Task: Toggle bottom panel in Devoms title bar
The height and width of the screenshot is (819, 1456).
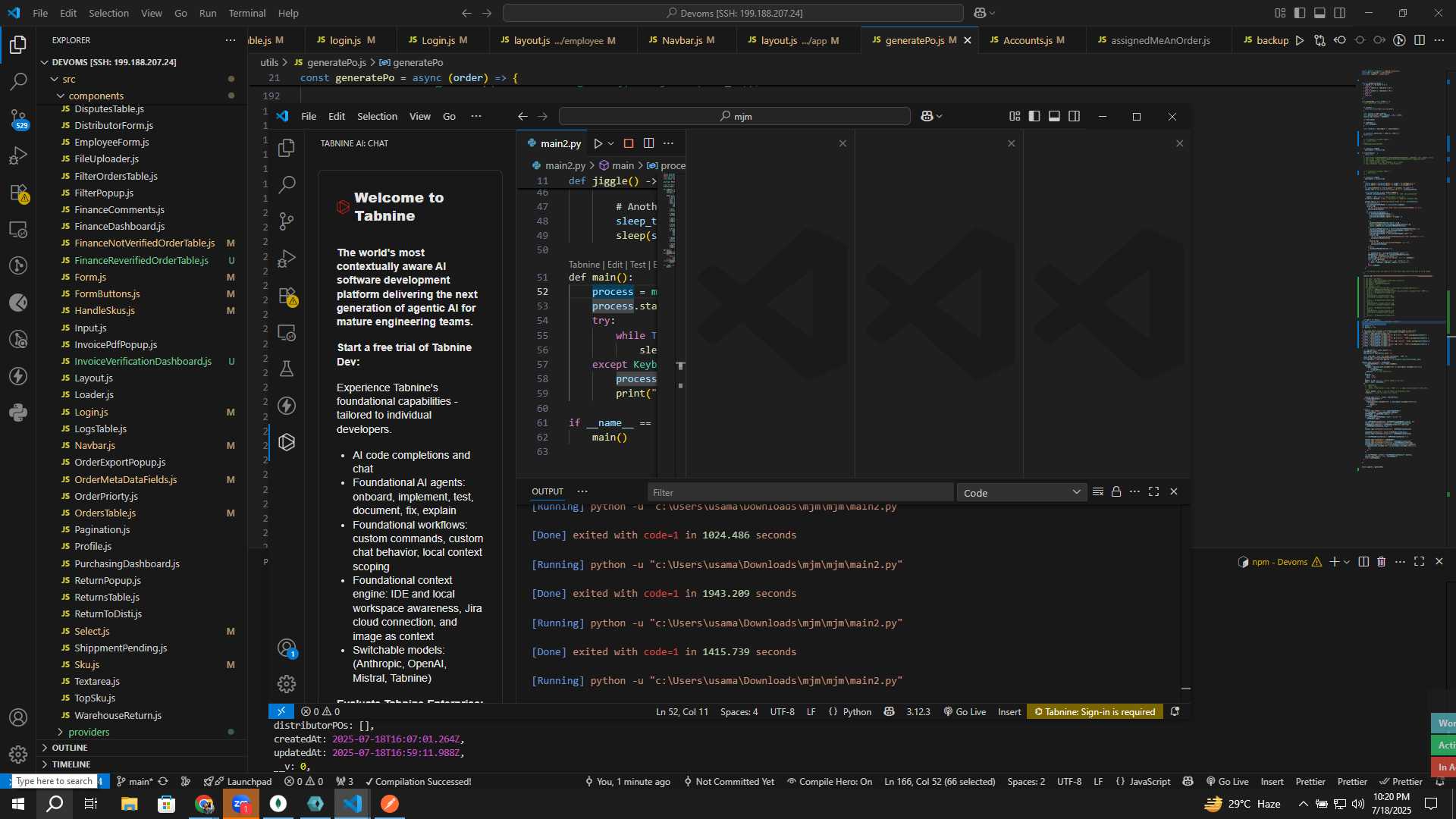Action: pos(1319,13)
